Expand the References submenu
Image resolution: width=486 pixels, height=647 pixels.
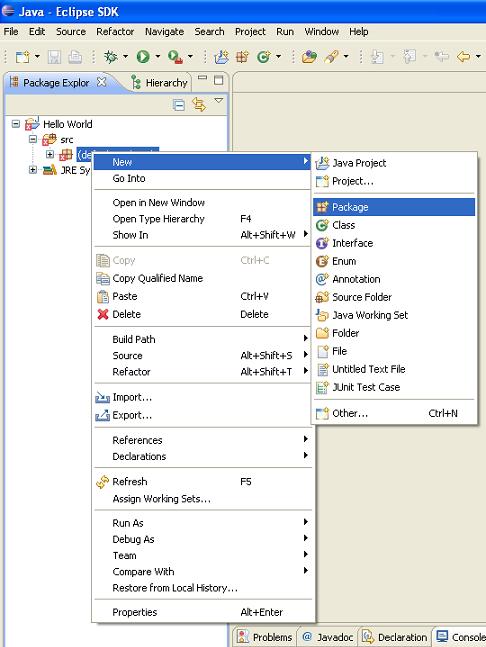click(202, 440)
